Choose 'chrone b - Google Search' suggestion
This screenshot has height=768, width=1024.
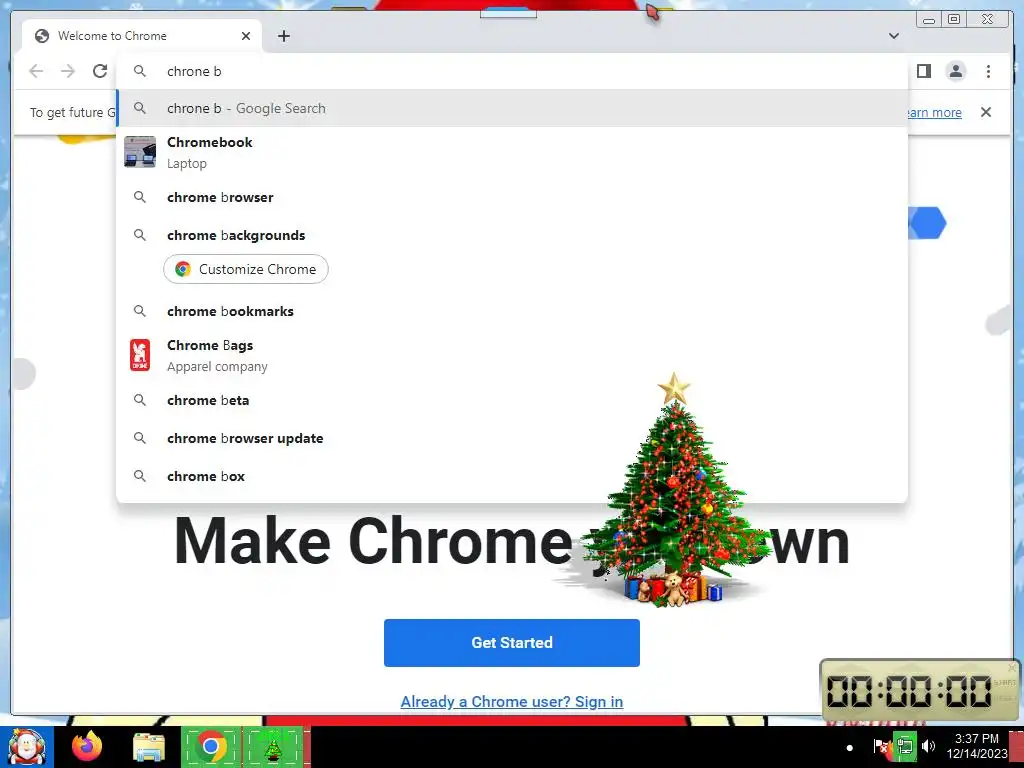click(x=512, y=108)
